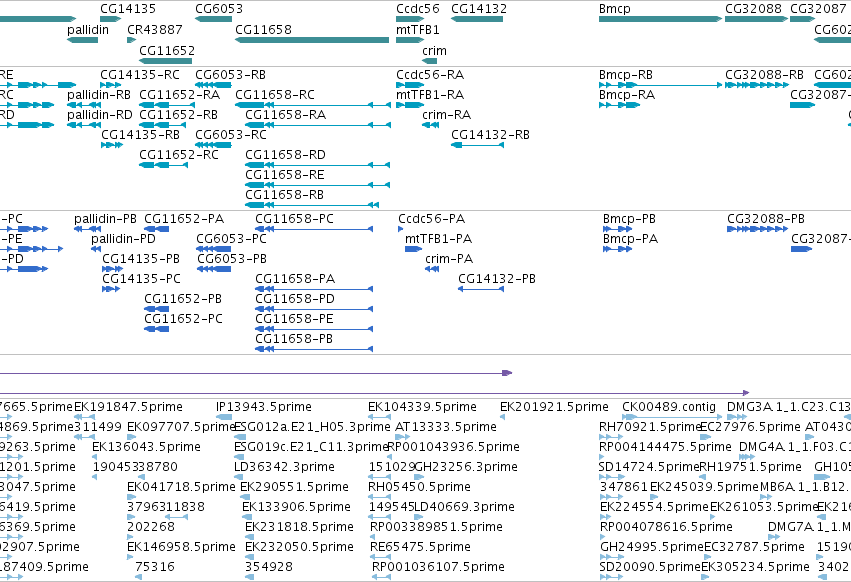Click transcript CG14135-RC
Screen dimensions: 851x582
(x=140, y=74)
